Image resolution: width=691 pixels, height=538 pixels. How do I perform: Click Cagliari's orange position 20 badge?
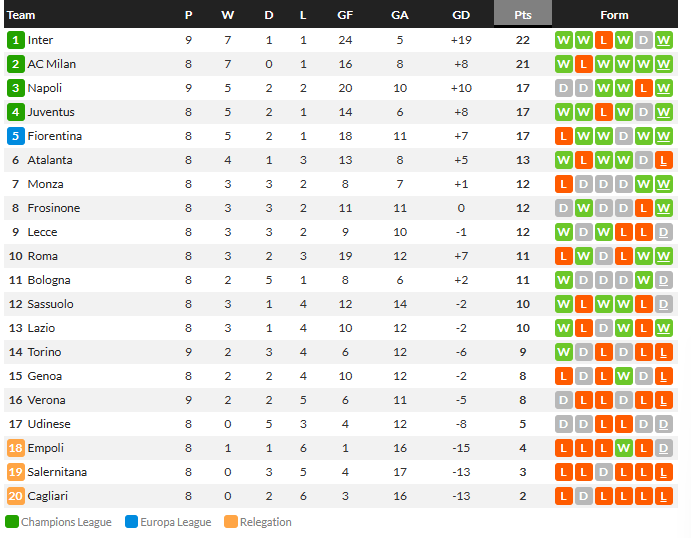pos(15,496)
